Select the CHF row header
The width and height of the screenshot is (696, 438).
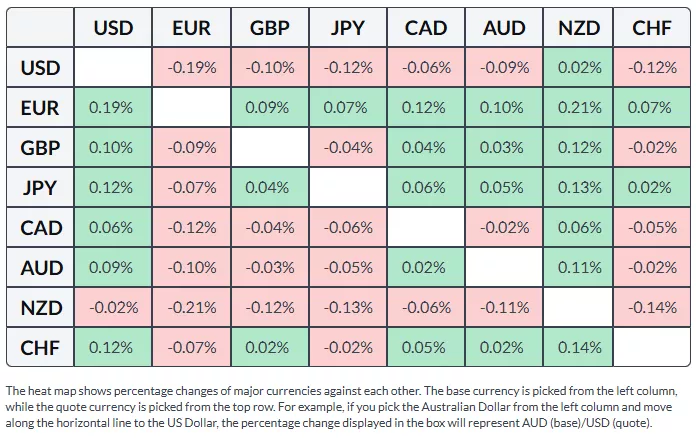pos(41,348)
